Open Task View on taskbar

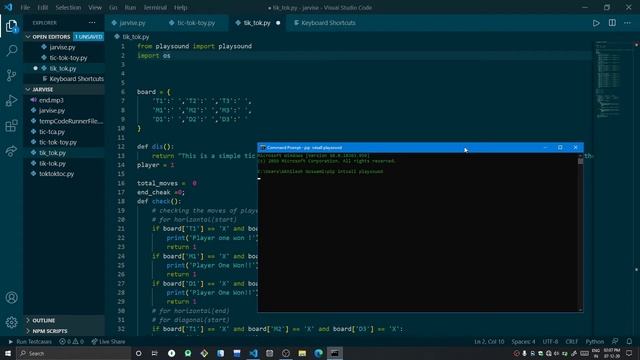tap(155, 353)
